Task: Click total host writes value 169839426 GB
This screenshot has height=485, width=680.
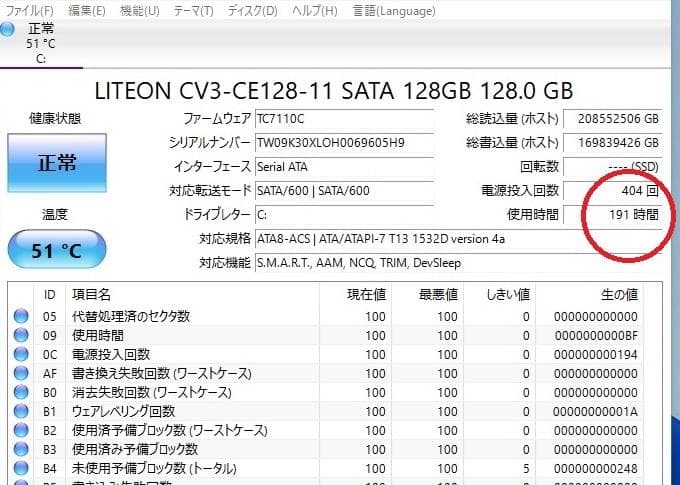Action: [613, 143]
